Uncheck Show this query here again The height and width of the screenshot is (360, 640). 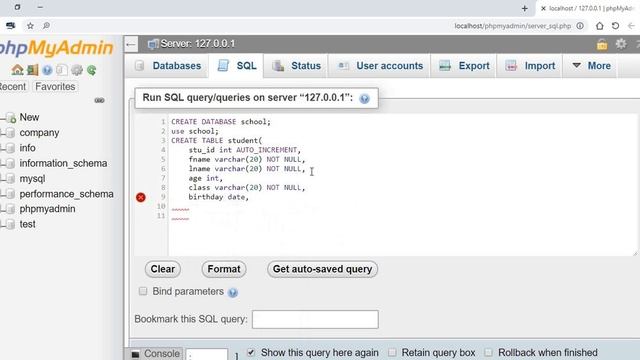(251, 352)
